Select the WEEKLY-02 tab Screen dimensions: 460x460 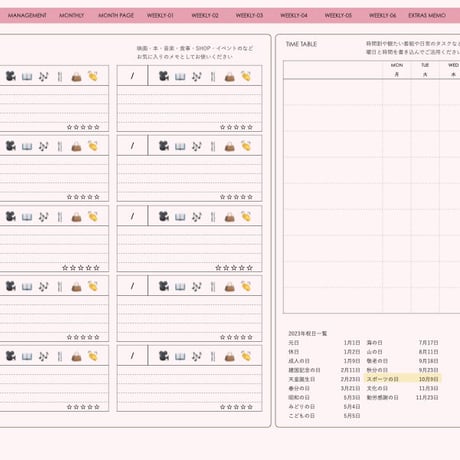205,15
